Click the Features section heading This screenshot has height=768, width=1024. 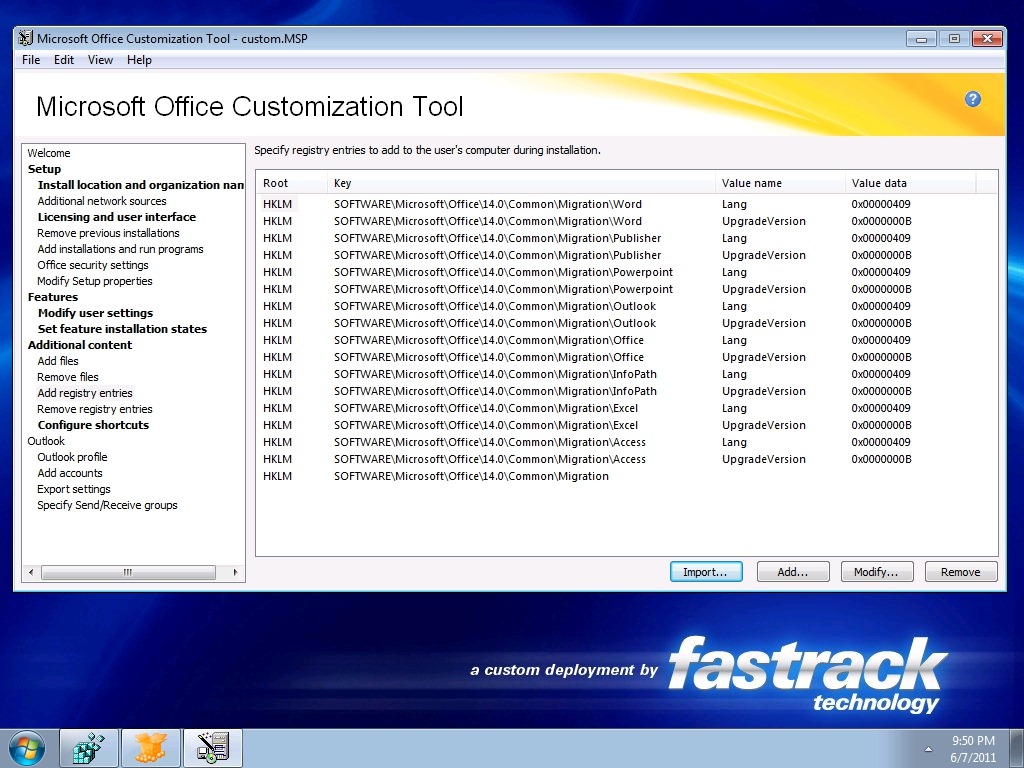(53, 297)
